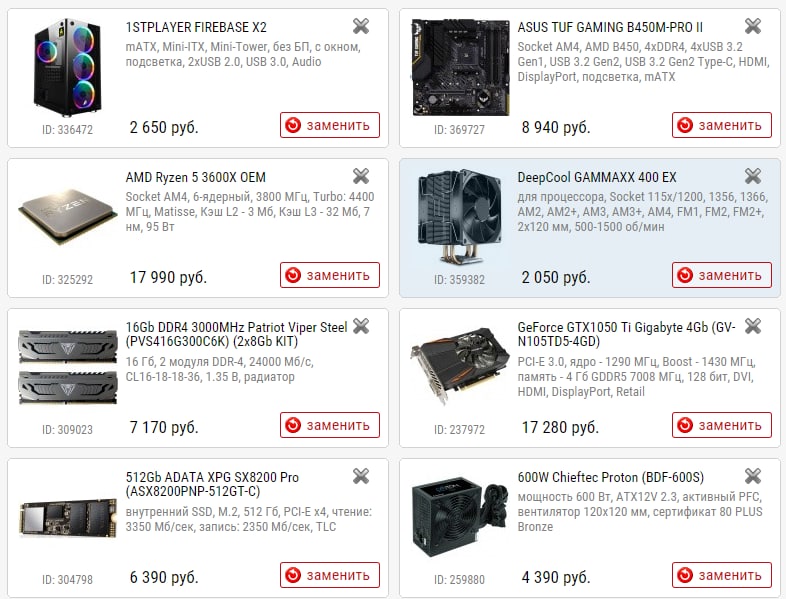Replace the ASUS TUF B450M-PRO II motherboard
The image size is (786, 599).
point(722,125)
